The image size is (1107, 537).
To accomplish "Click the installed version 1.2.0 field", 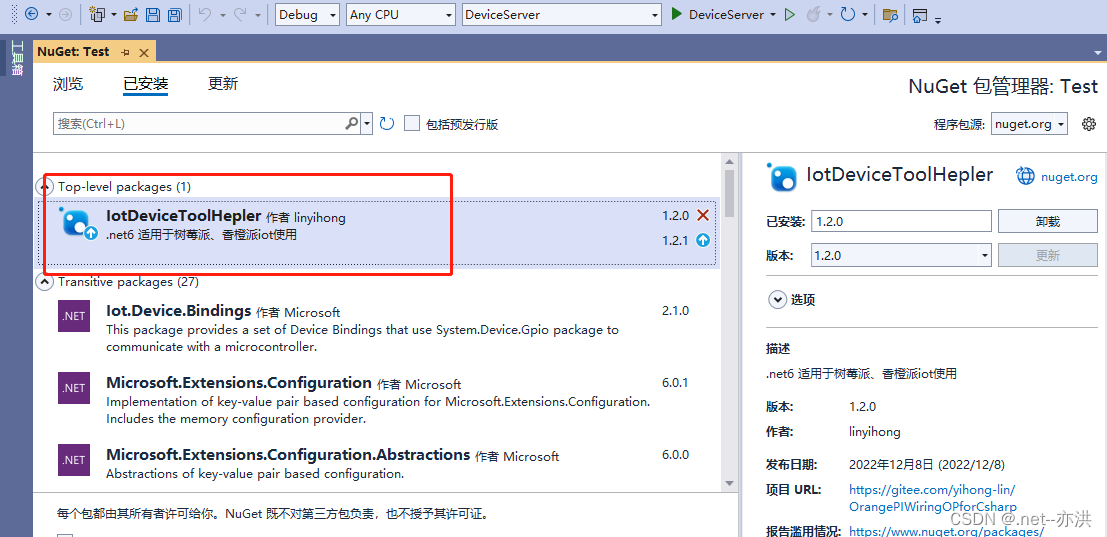I will (902, 221).
